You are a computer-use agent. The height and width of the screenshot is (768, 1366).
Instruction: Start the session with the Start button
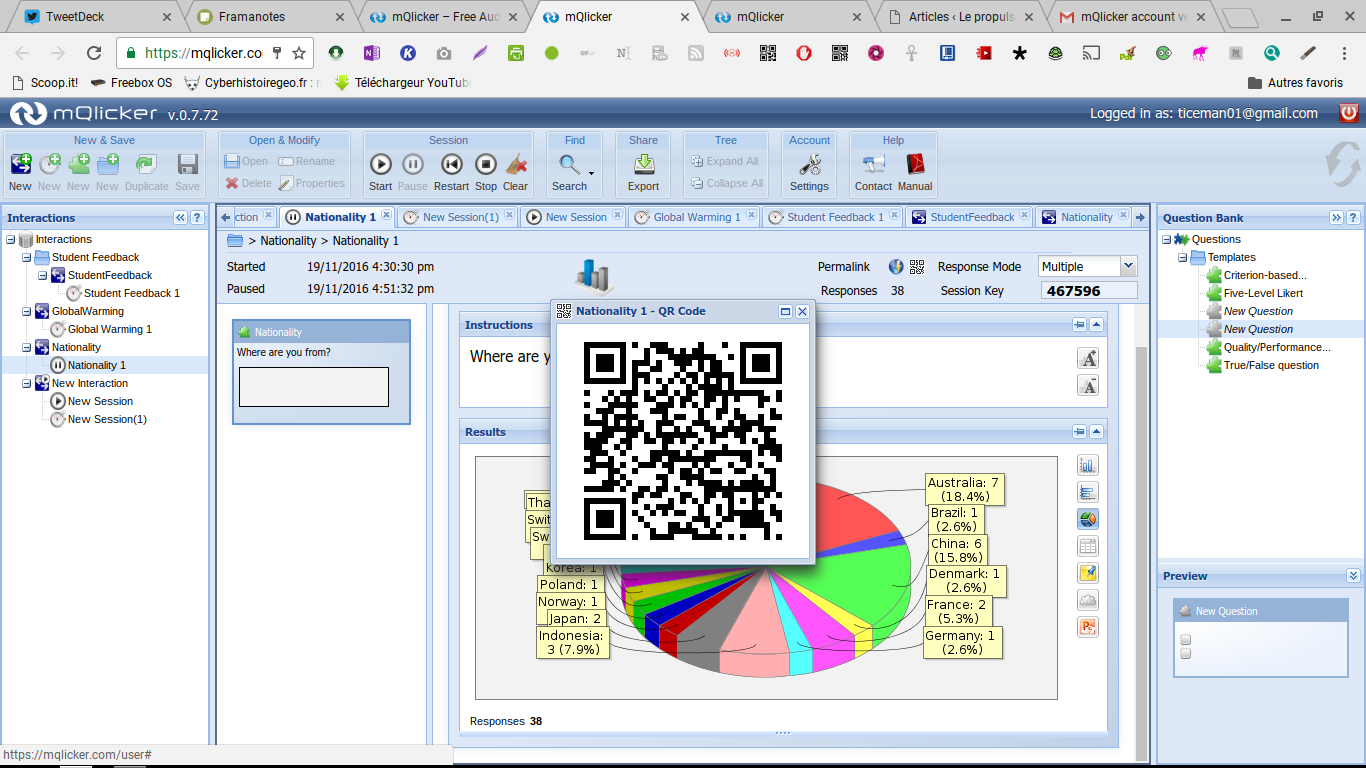coord(380,165)
